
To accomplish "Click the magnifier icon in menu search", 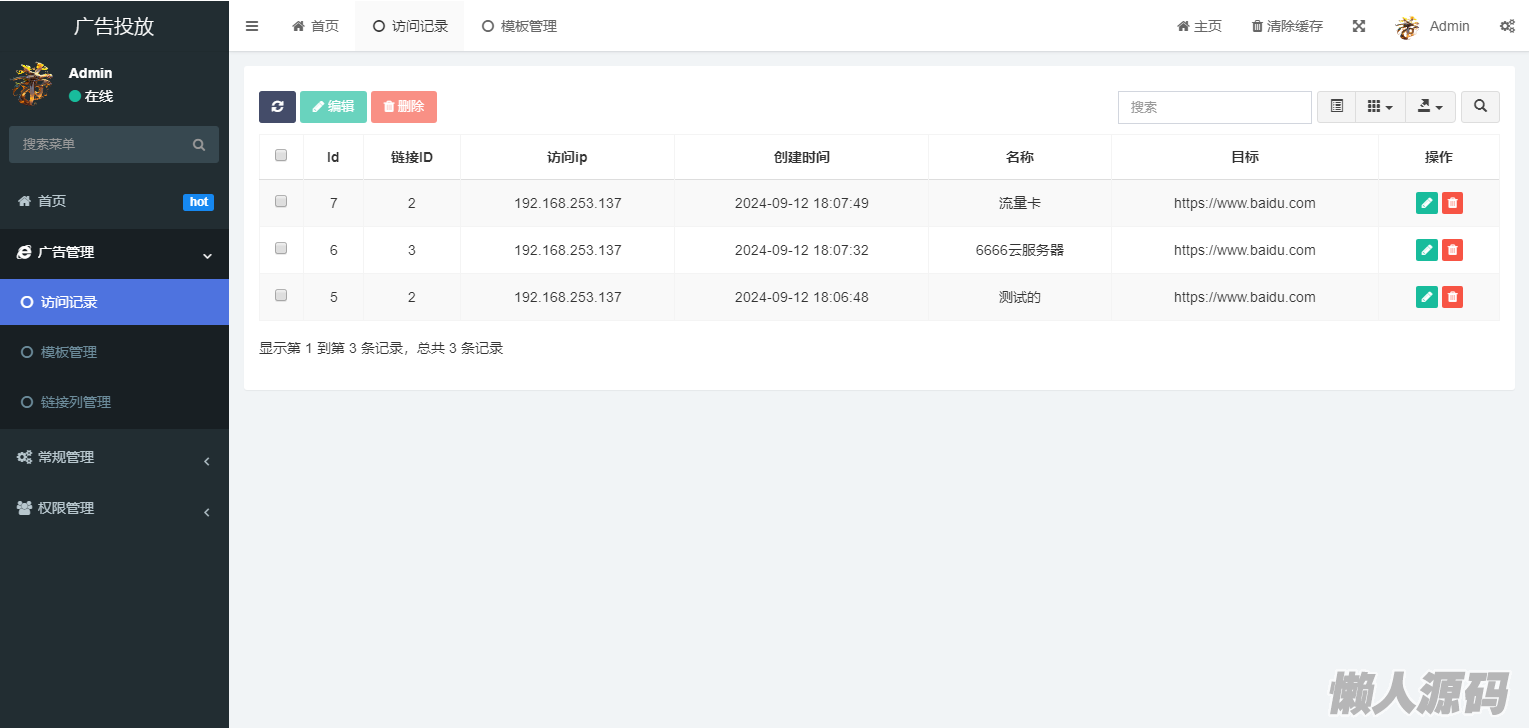I will pyautogui.click(x=199, y=145).
